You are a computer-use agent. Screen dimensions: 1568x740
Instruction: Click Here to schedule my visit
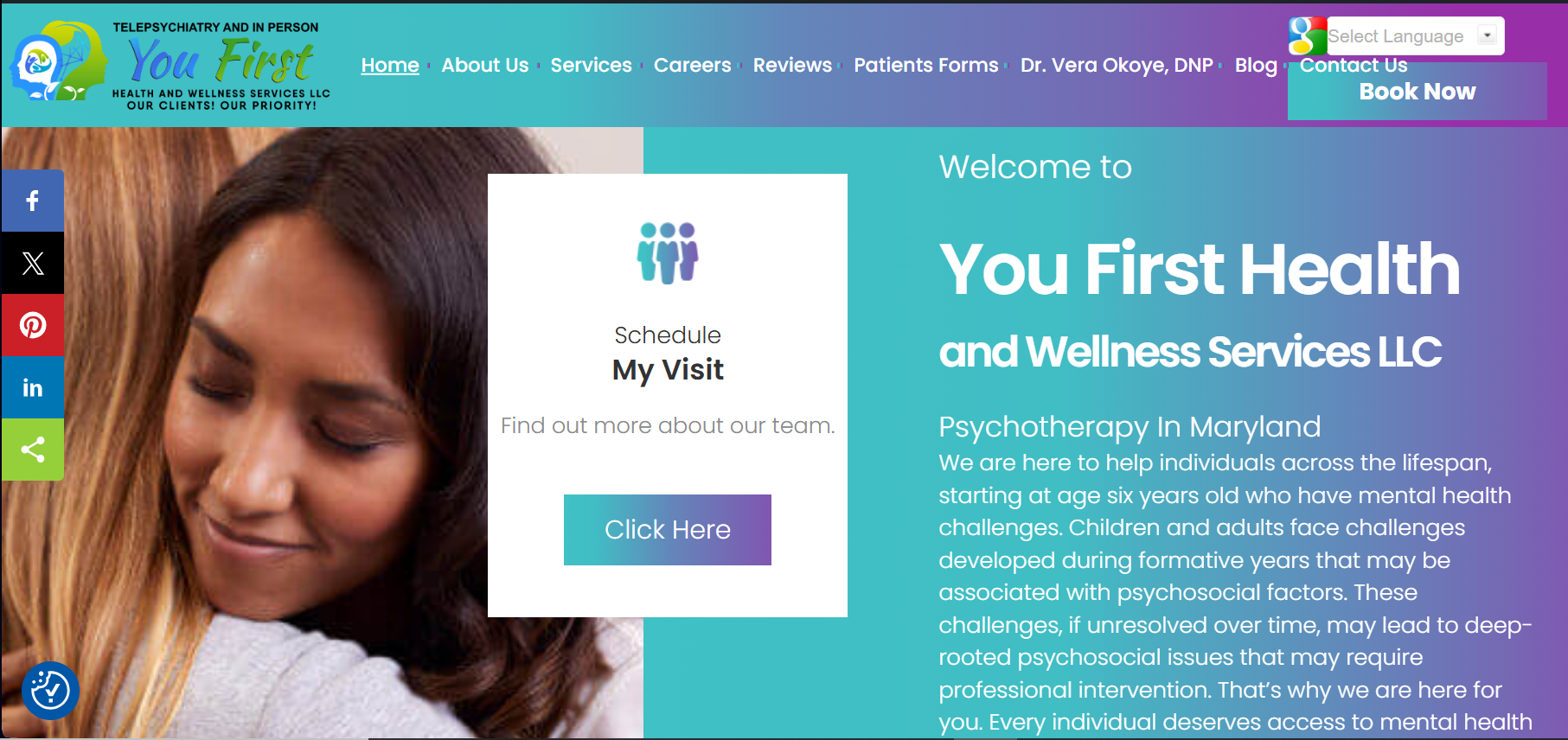[x=668, y=530]
